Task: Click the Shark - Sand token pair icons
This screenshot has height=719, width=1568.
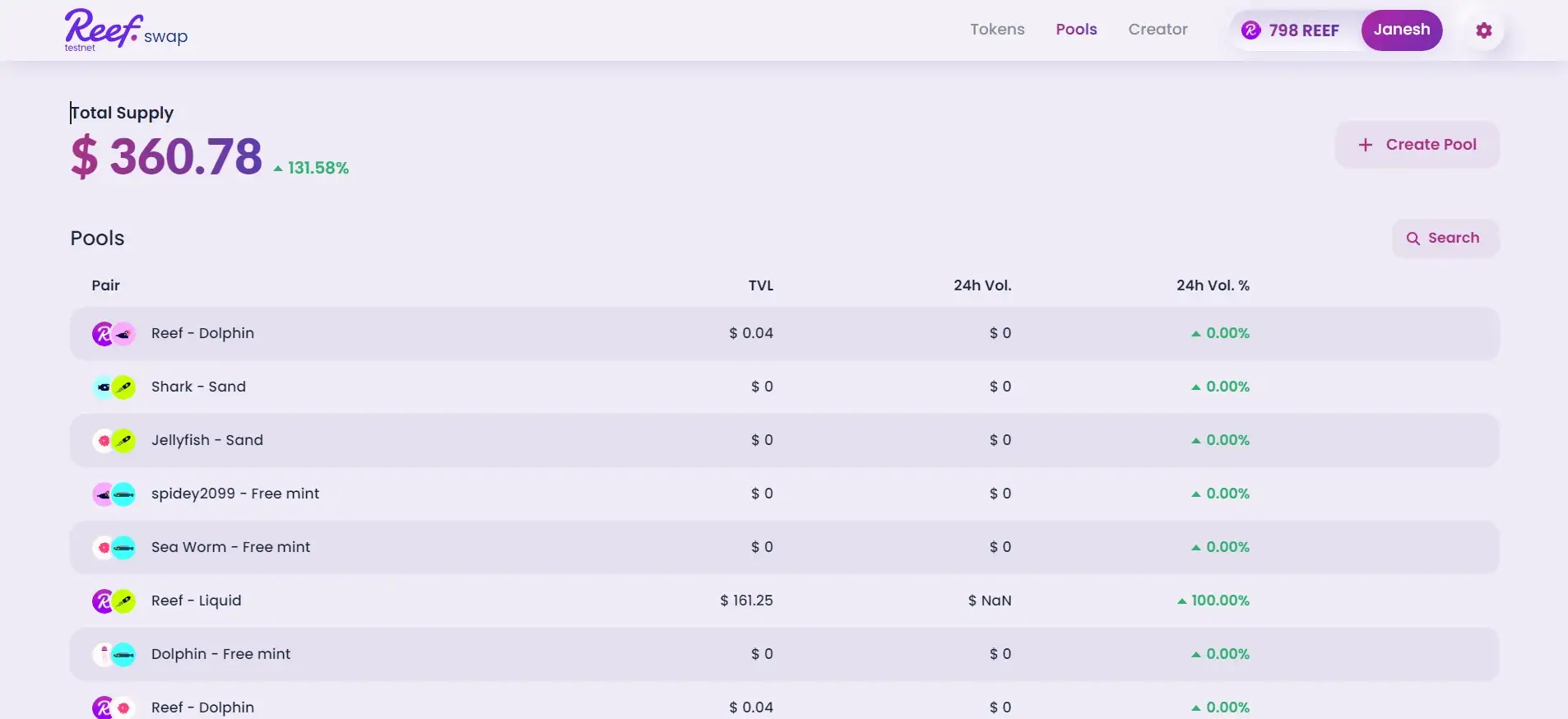Action: pos(114,387)
